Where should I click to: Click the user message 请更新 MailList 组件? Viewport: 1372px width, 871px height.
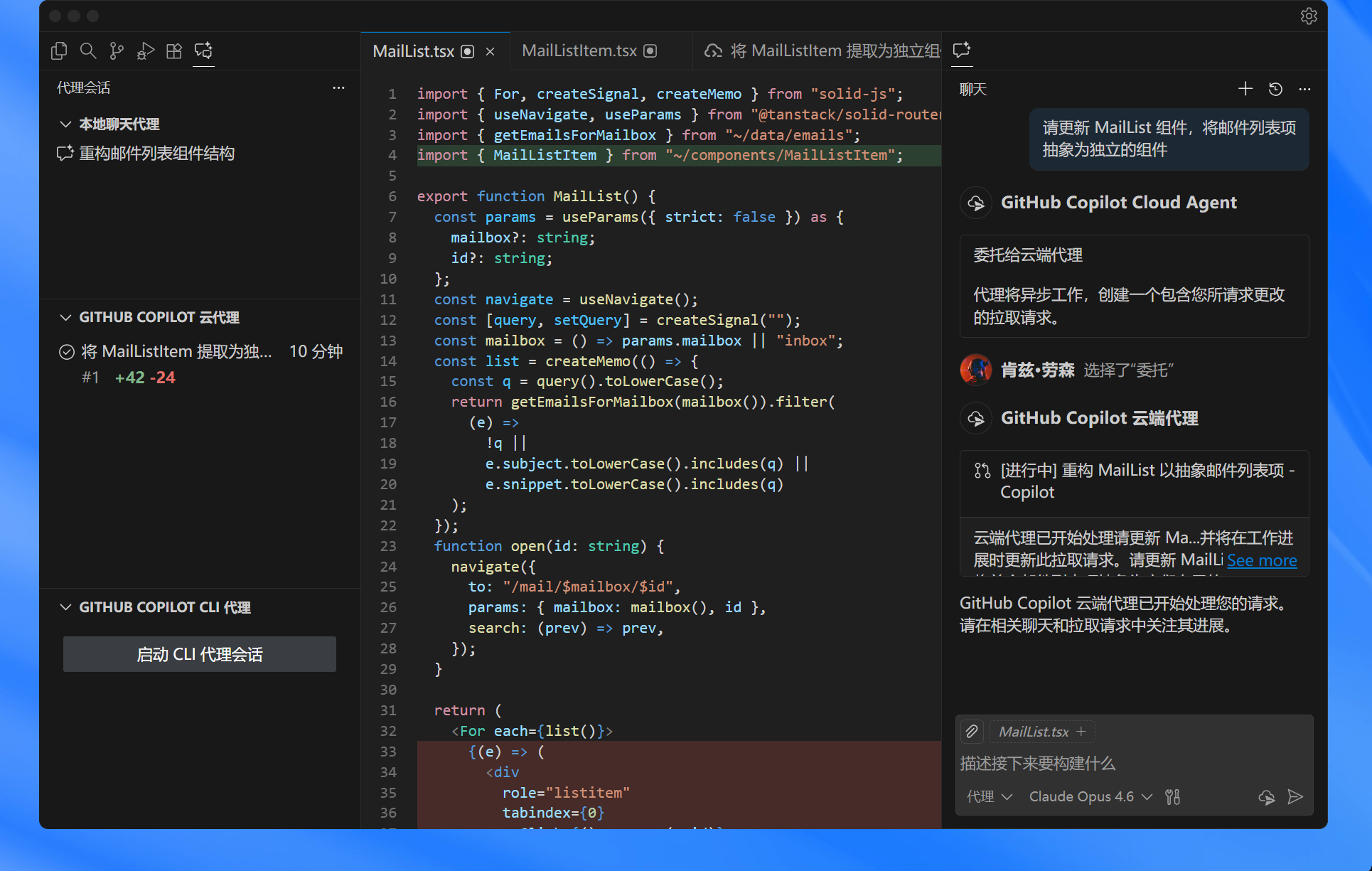(x=1169, y=139)
